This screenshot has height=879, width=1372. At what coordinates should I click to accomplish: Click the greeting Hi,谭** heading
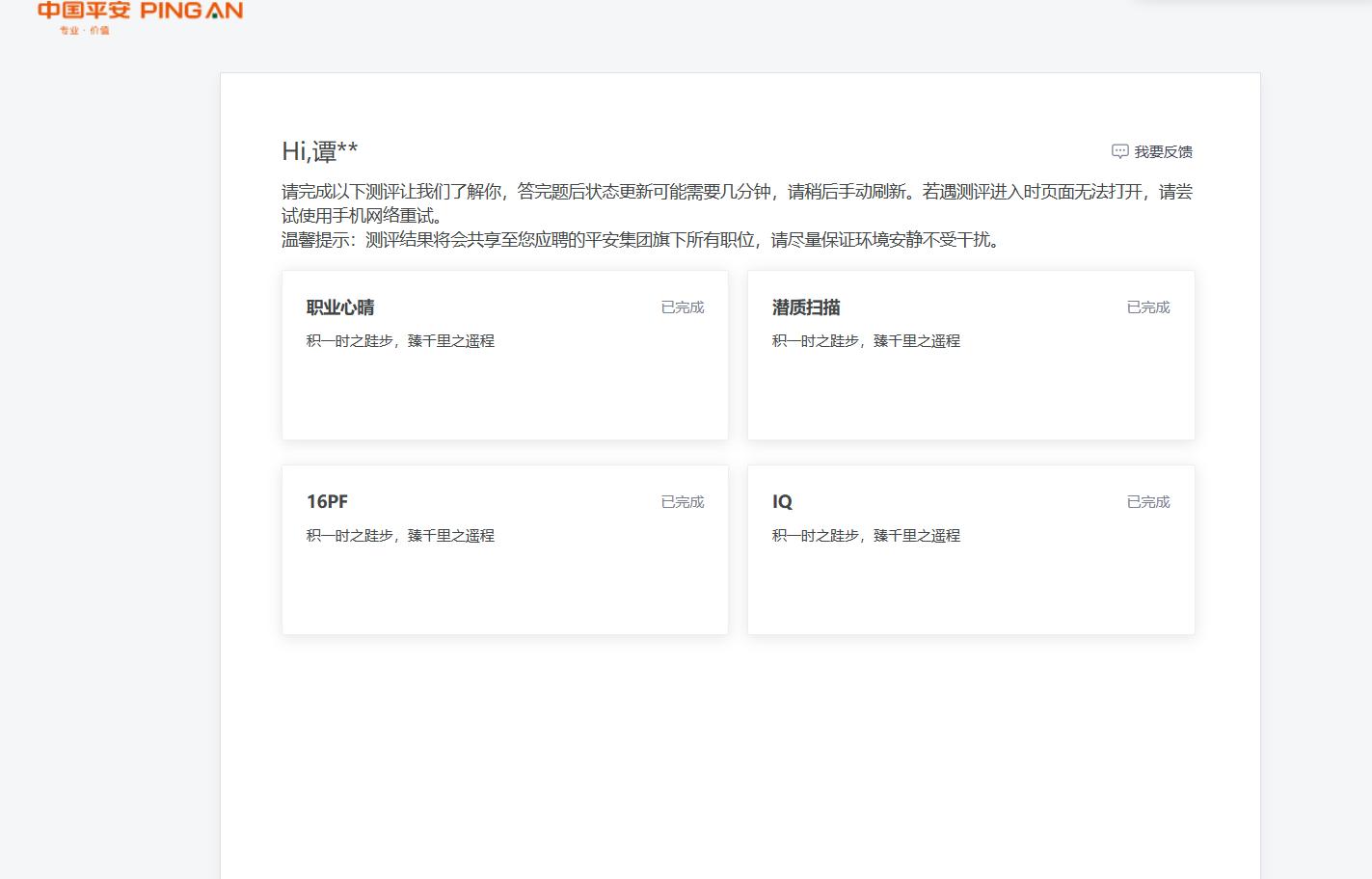click(x=318, y=150)
